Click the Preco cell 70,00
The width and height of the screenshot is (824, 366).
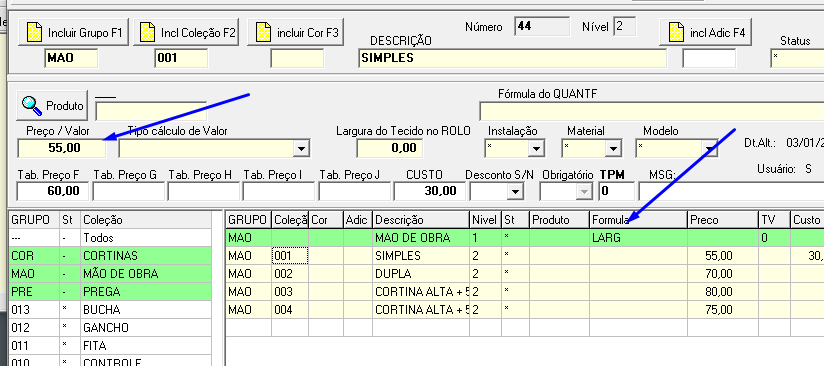tap(723, 274)
